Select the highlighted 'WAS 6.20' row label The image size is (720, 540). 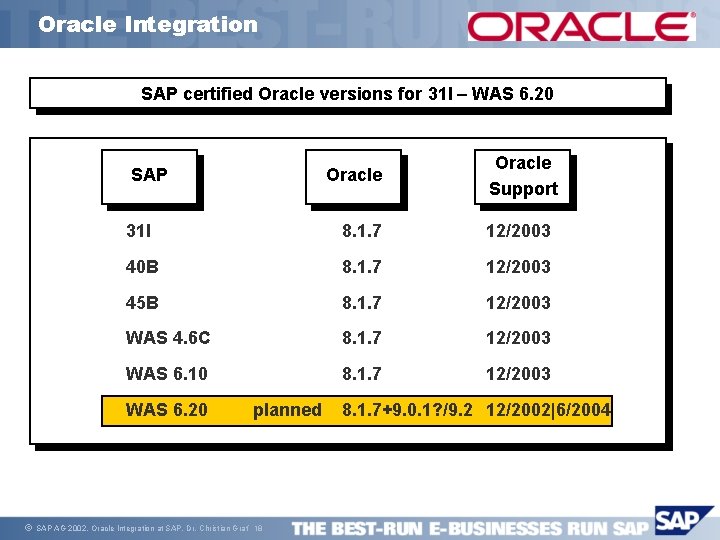pos(166,409)
